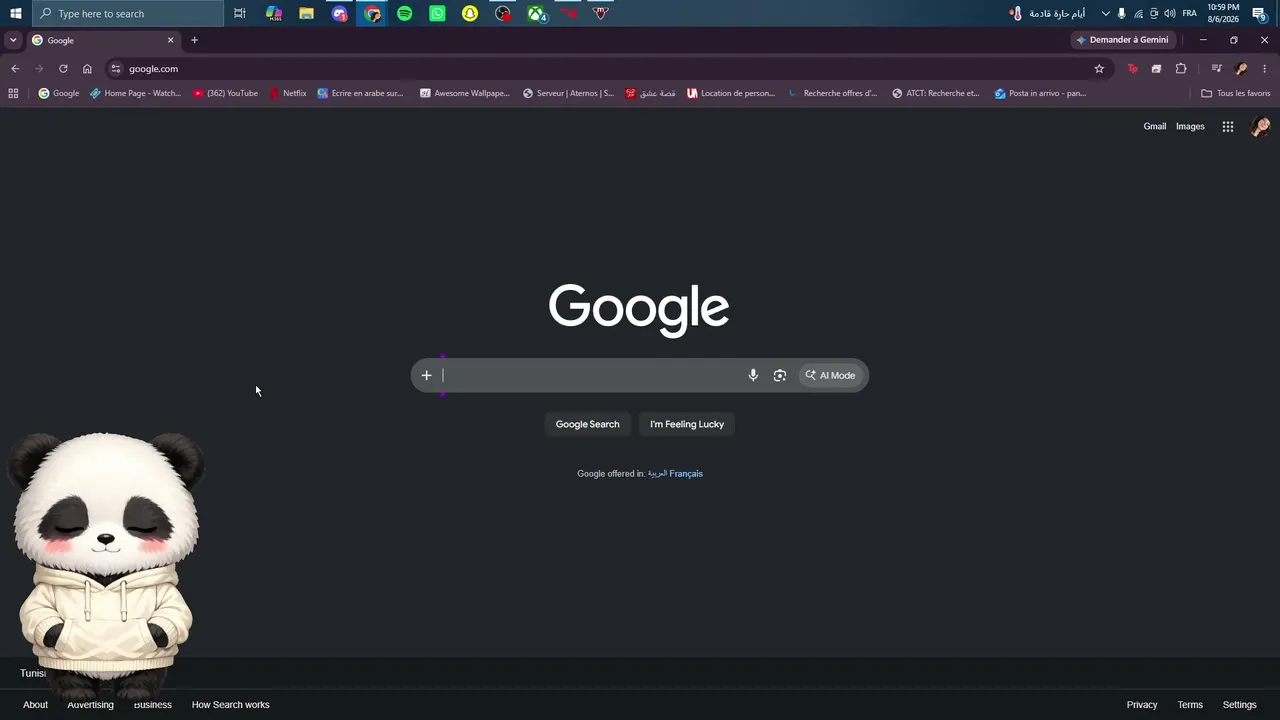The image size is (1280, 720).
Task: Open the ATCT: Recherche bookmark
Action: pyautogui.click(x=936, y=93)
